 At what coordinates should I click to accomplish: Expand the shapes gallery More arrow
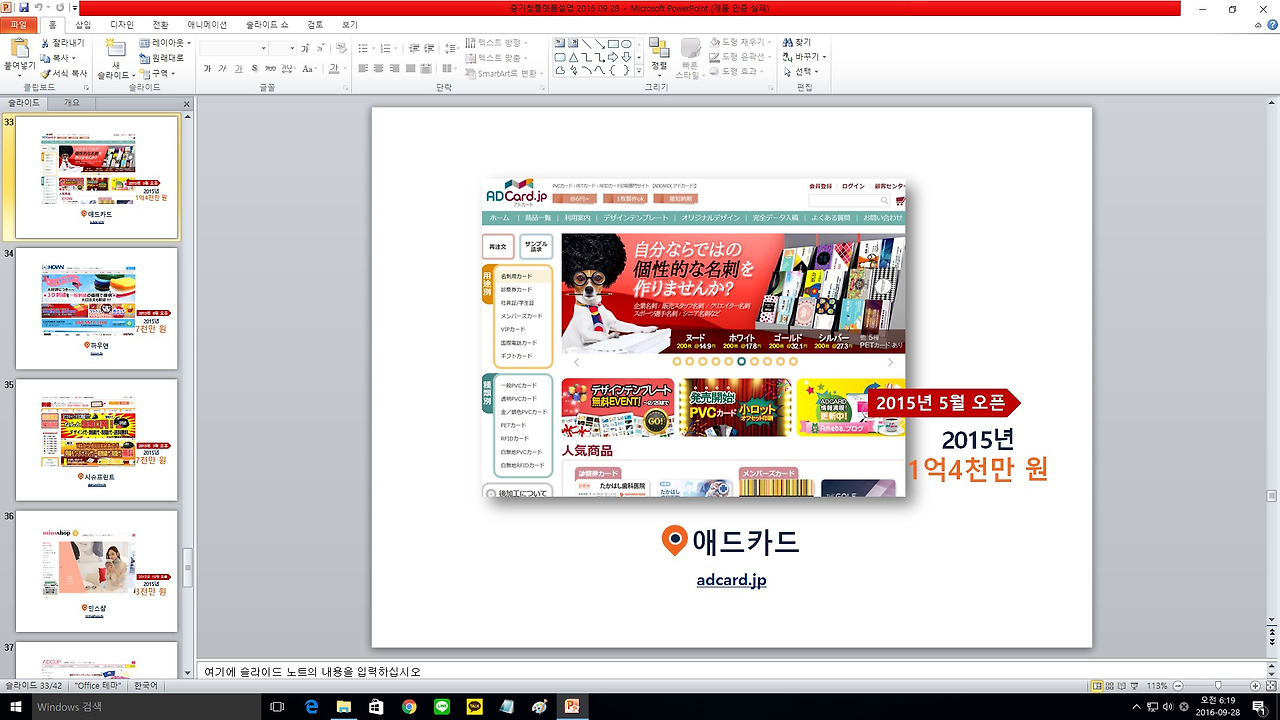(x=639, y=71)
